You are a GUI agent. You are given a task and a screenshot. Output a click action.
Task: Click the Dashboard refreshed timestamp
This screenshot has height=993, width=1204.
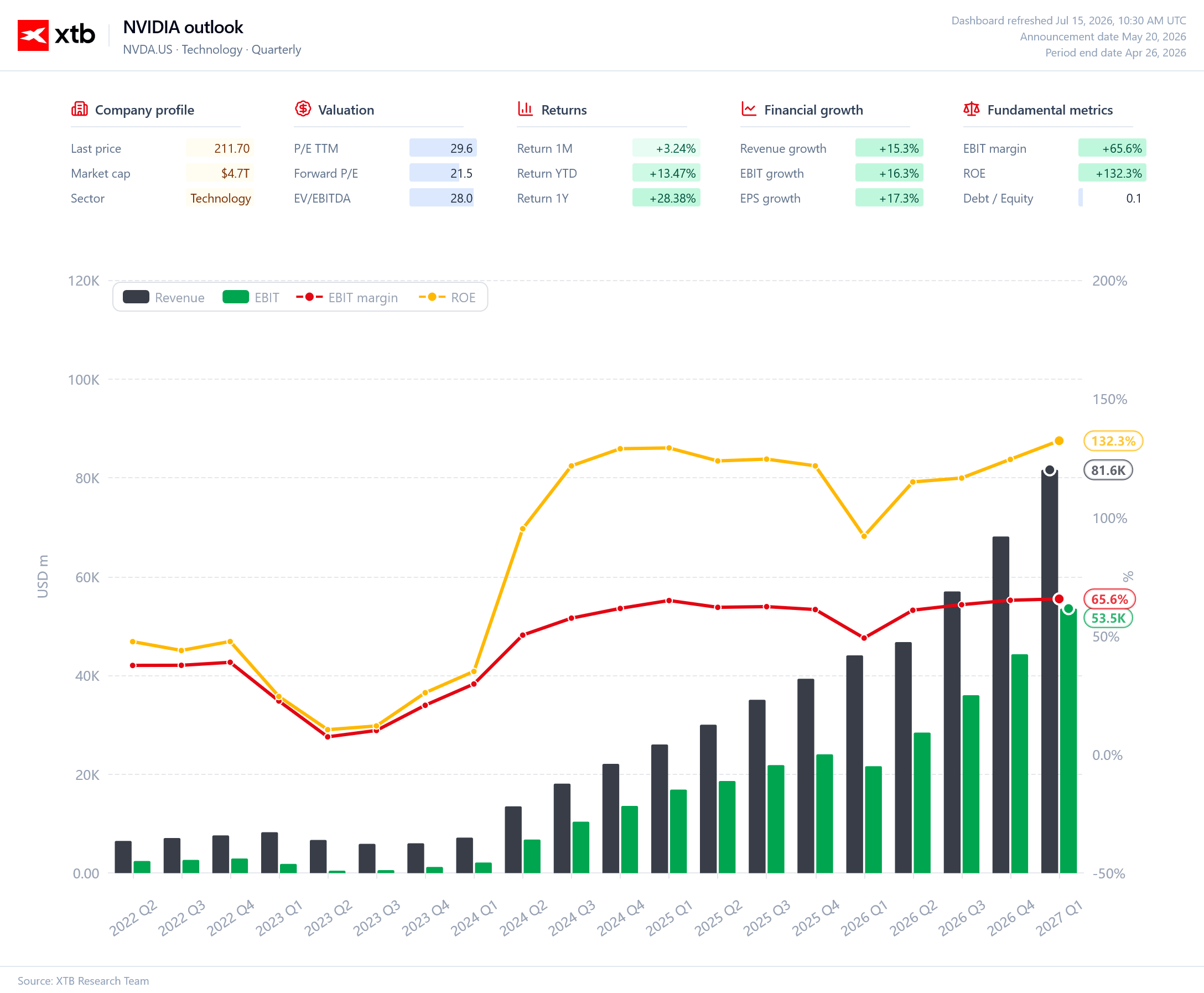(x=1068, y=20)
